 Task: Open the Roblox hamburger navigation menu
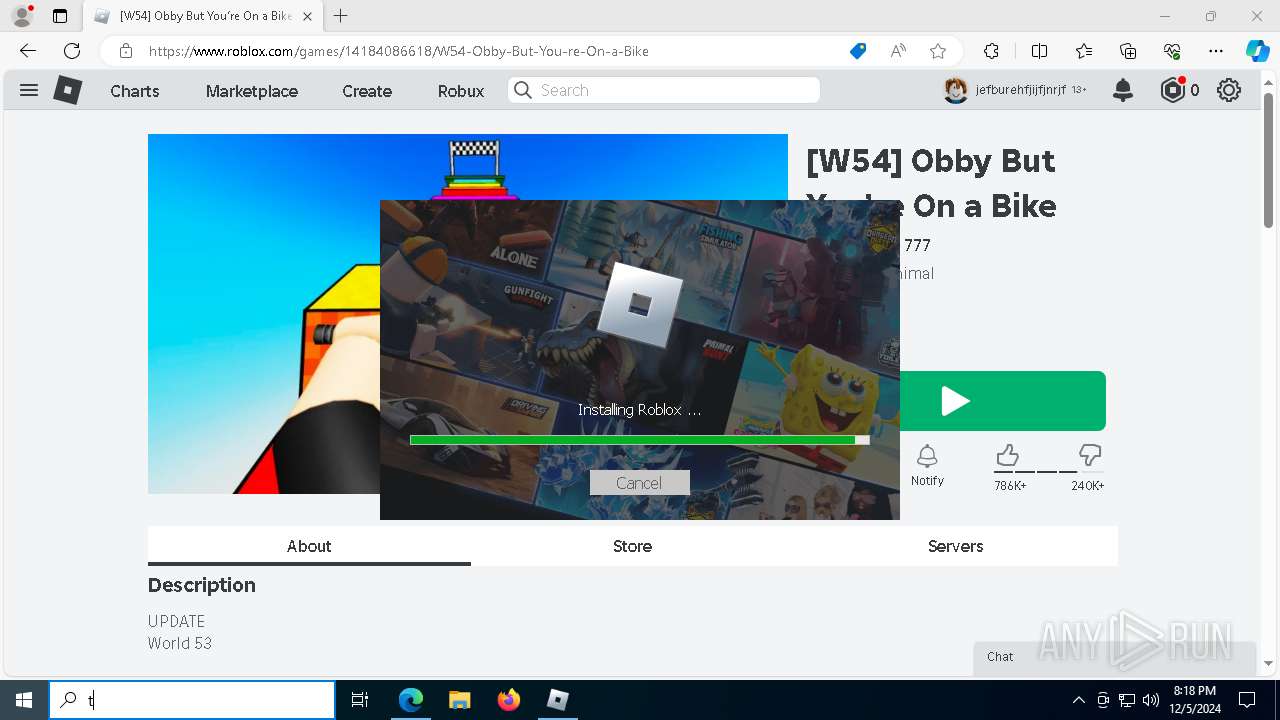tap(29, 90)
